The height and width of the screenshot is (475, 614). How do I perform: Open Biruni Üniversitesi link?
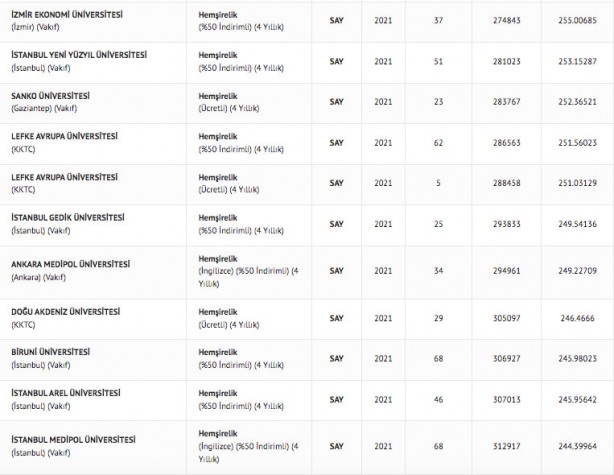(x=50, y=352)
